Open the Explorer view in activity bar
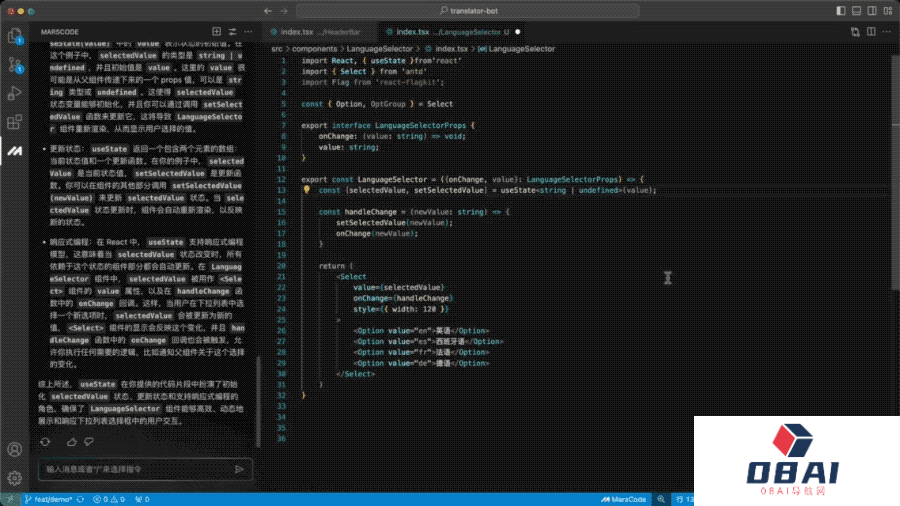The image size is (900, 506). pyautogui.click(x=15, y=36)
